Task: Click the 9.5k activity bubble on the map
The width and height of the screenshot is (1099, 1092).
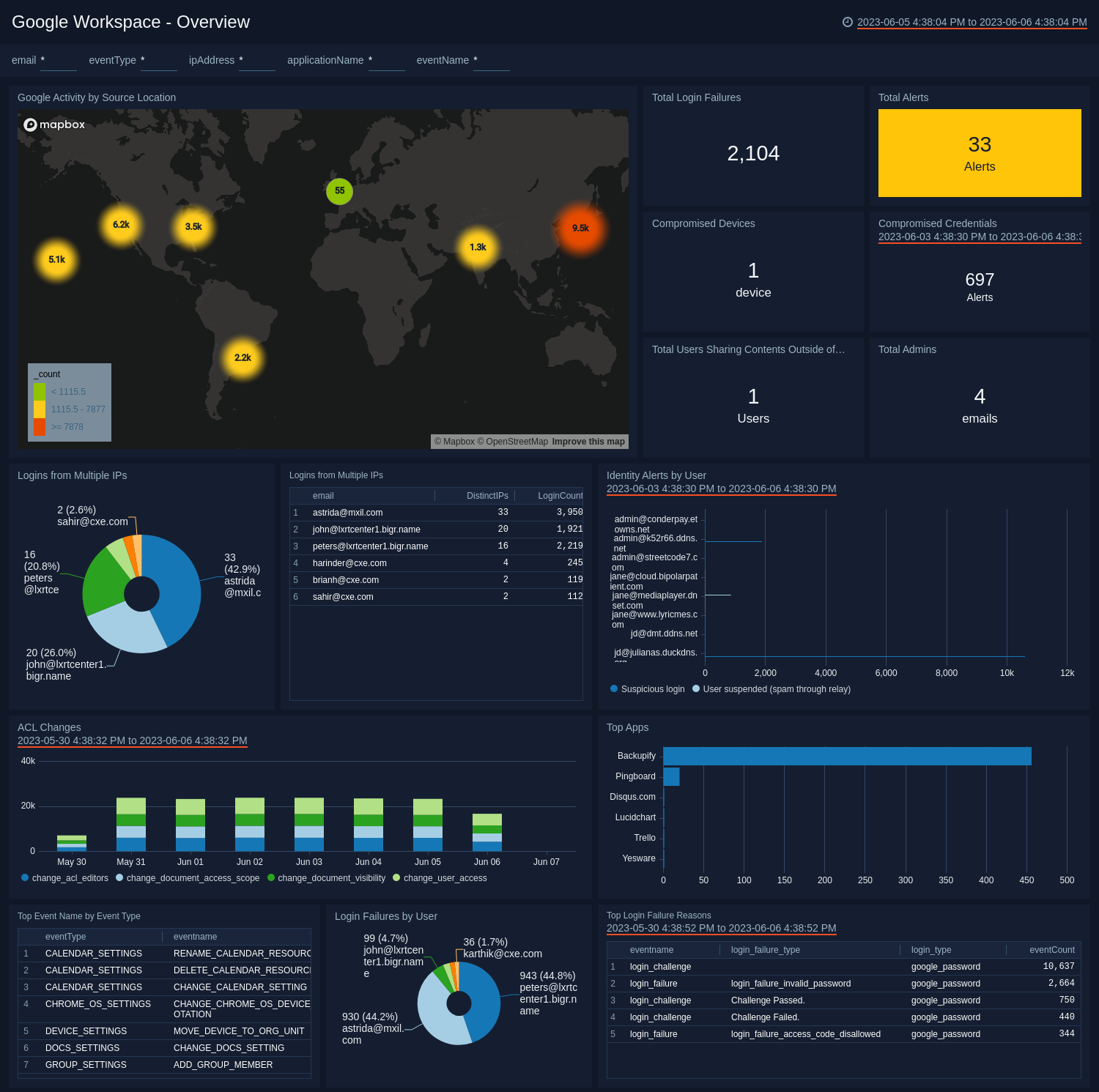Action: [x=580, y=228]
